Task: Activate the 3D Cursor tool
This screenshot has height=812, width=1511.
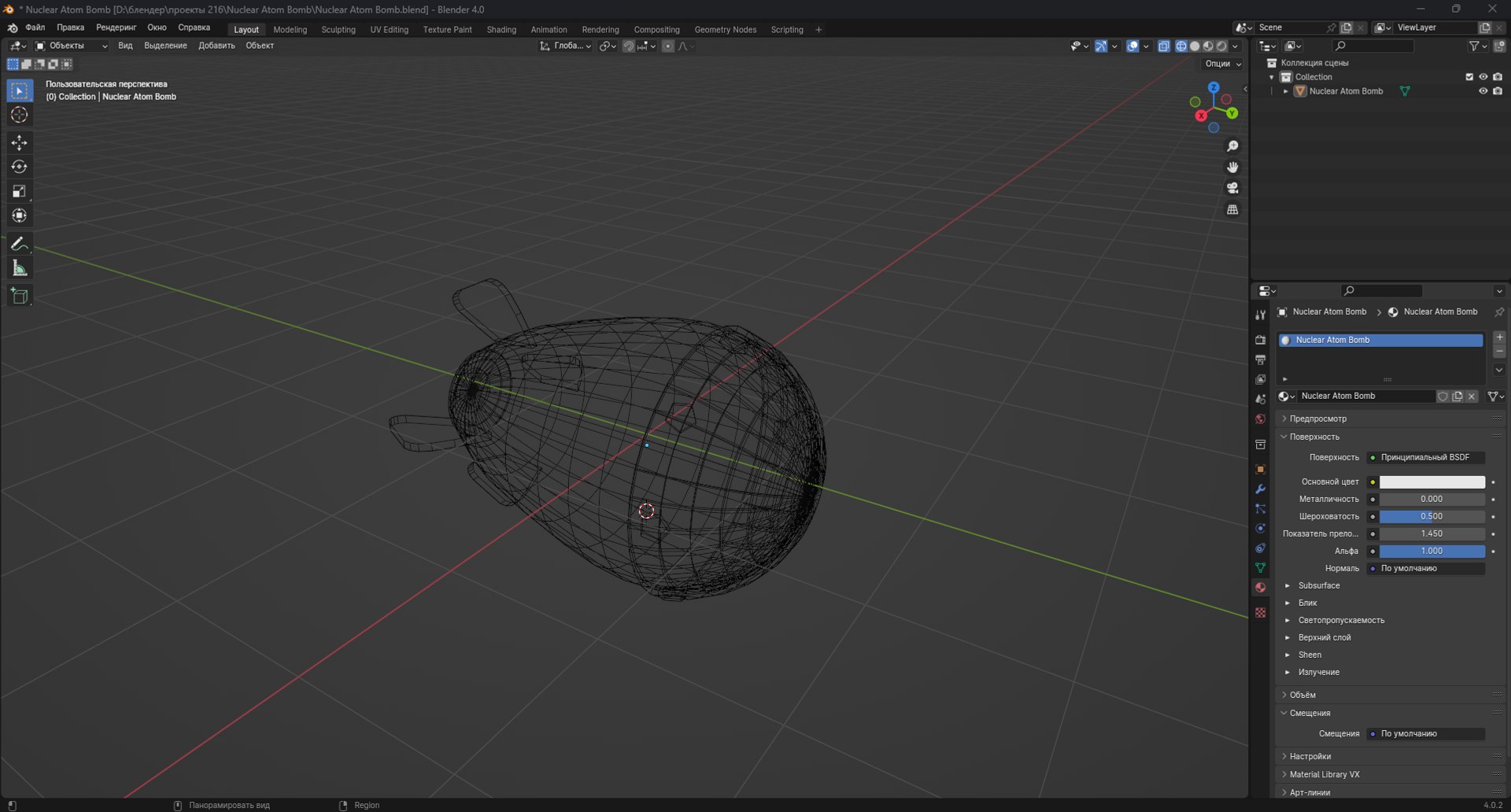Action: click(x=20, y=115)
